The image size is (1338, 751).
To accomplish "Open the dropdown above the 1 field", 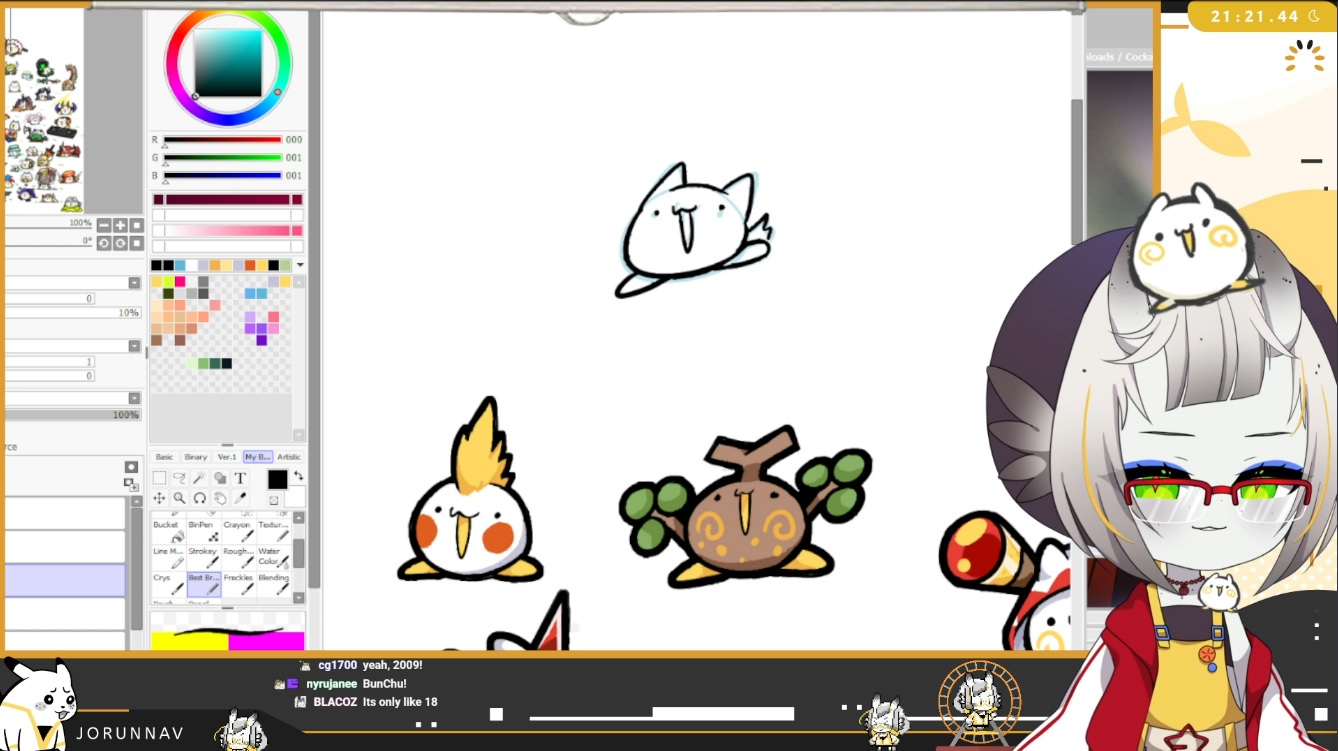I will coord(134,346).
